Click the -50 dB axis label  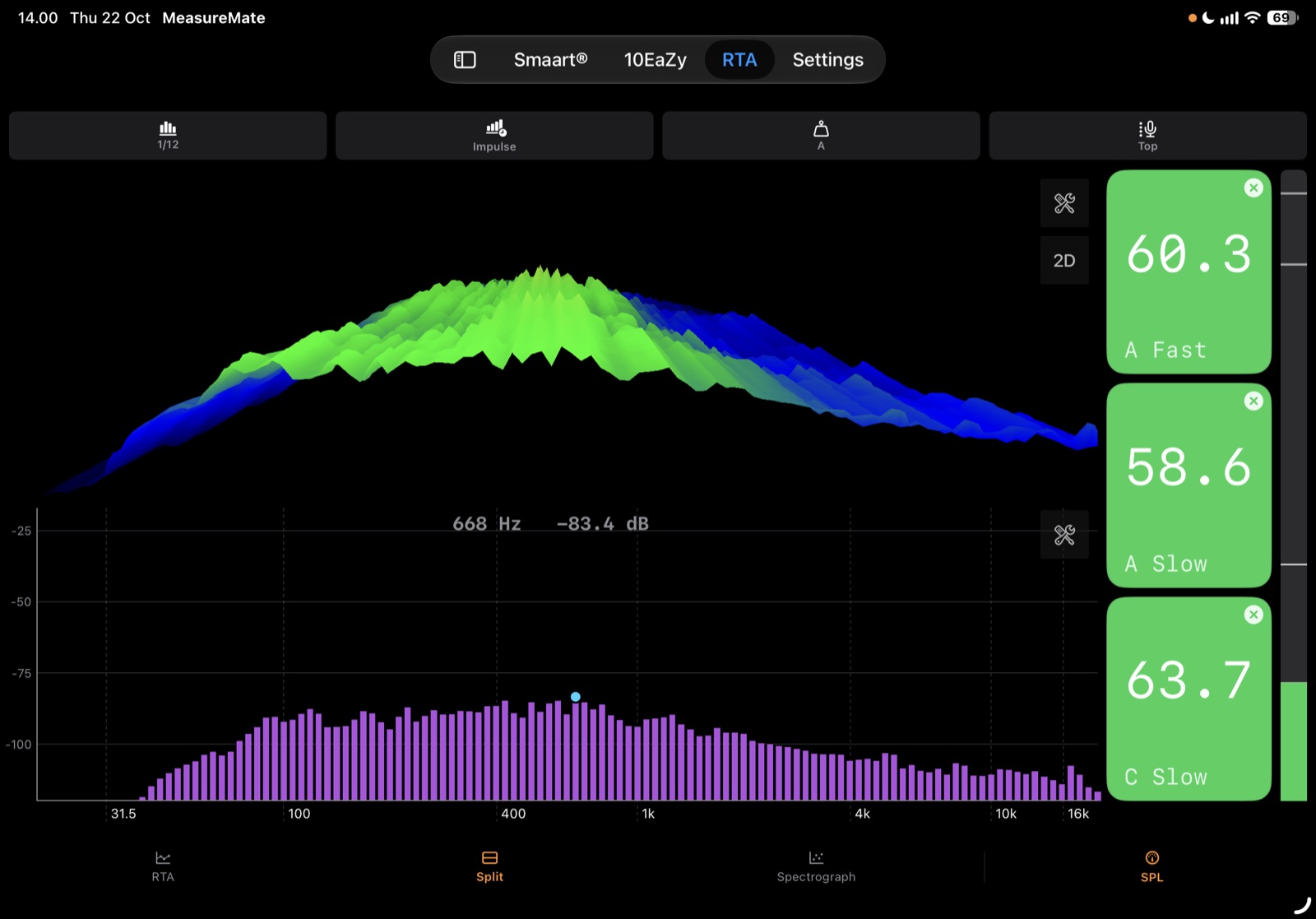(x=21, y=602)
